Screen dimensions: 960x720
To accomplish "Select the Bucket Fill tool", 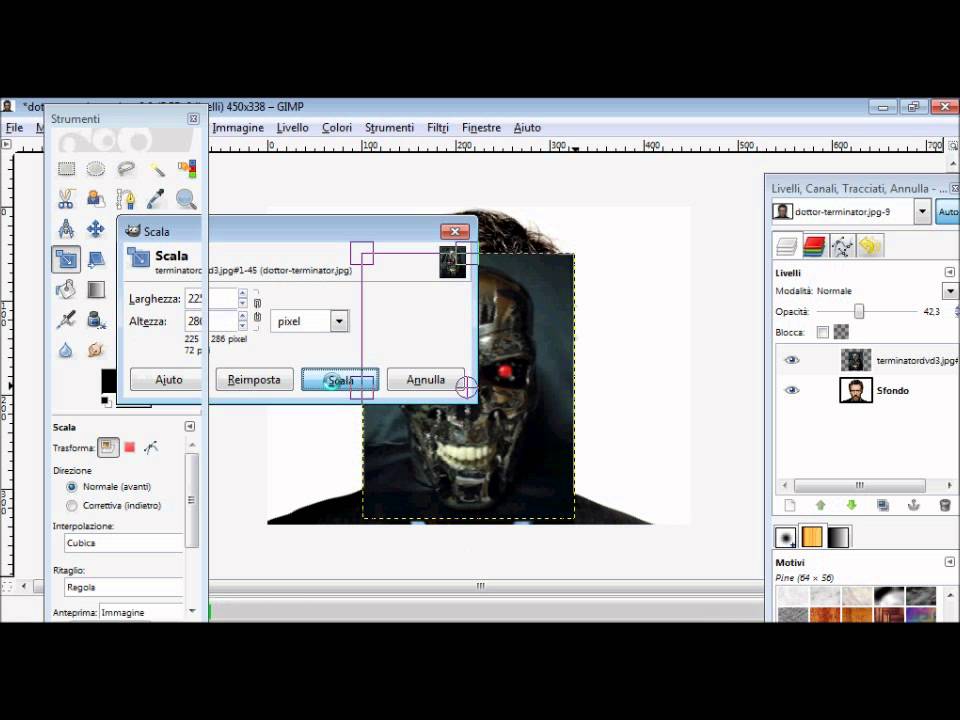I will pos(66,289).
